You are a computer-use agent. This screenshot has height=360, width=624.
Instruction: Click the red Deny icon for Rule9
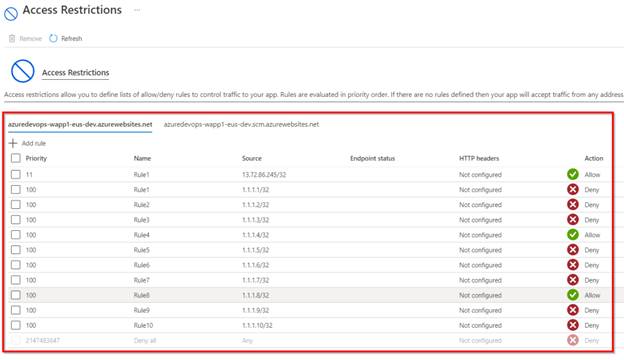point(573,310)
